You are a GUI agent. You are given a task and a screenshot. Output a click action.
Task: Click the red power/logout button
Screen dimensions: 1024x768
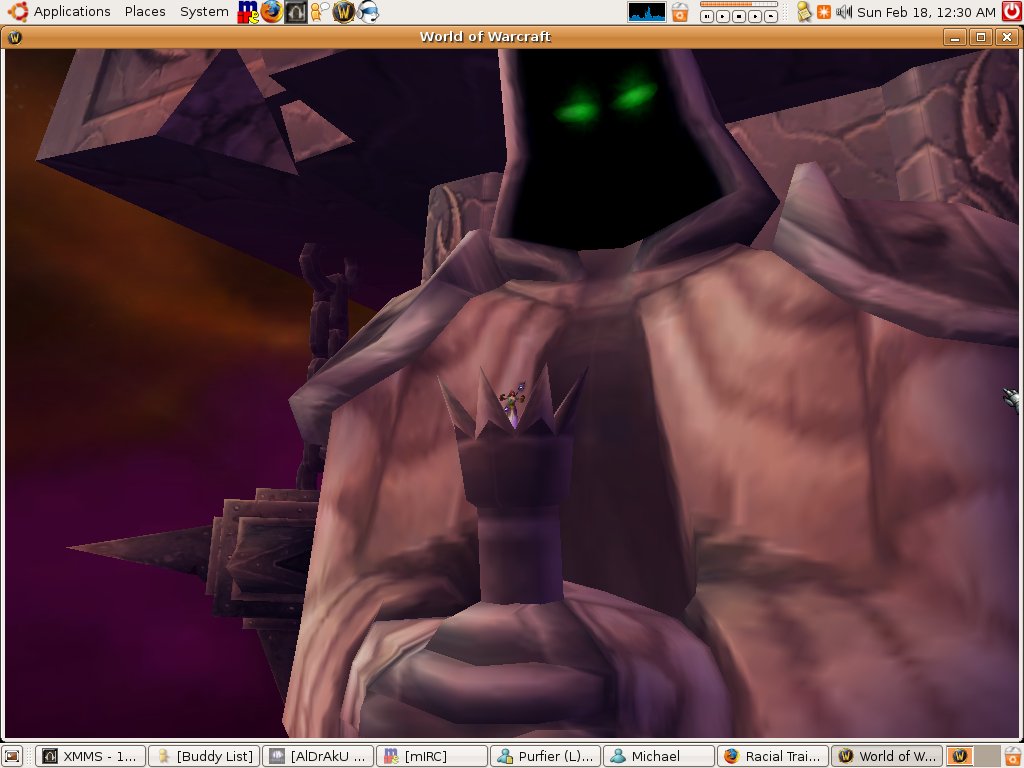tap(1012, 12)
